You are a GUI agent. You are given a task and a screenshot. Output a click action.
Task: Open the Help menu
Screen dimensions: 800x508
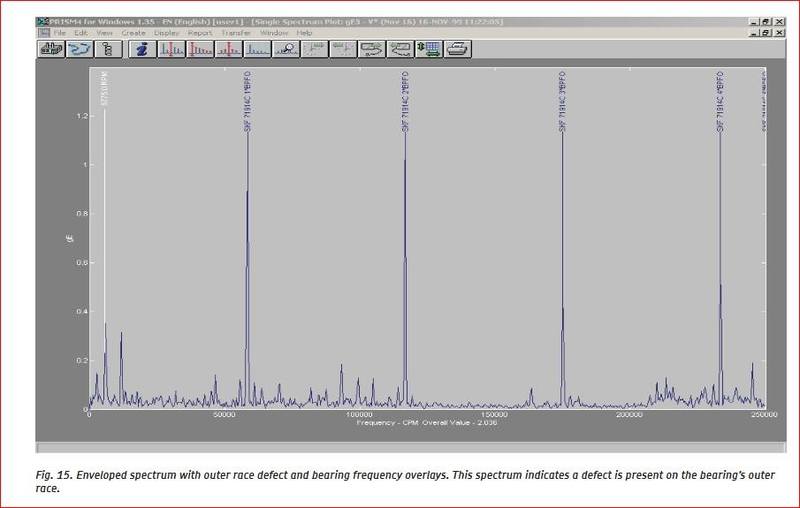coord(304,33)
